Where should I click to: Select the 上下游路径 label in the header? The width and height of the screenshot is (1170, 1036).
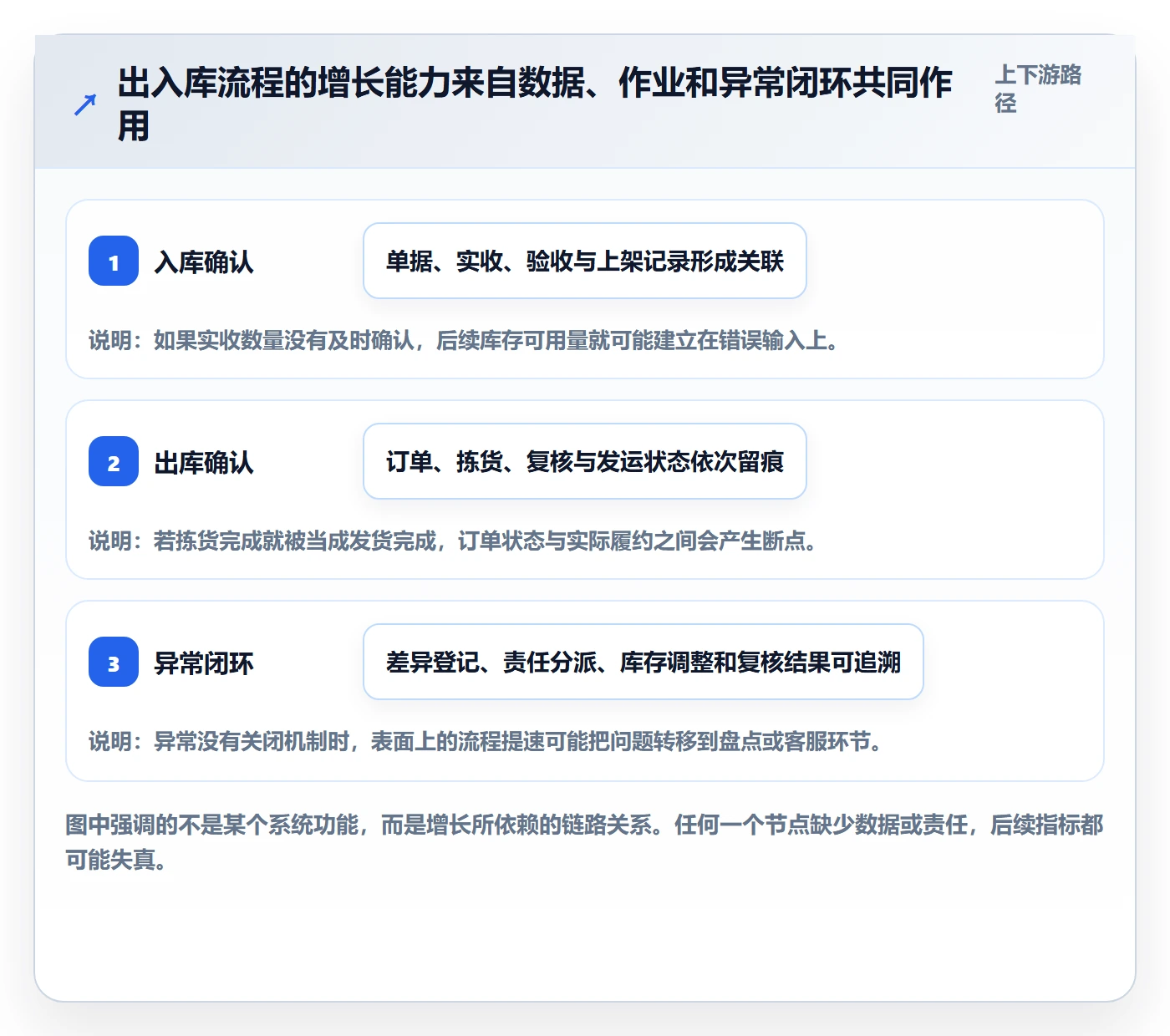pyautogui.click(x=1039, y=89)
